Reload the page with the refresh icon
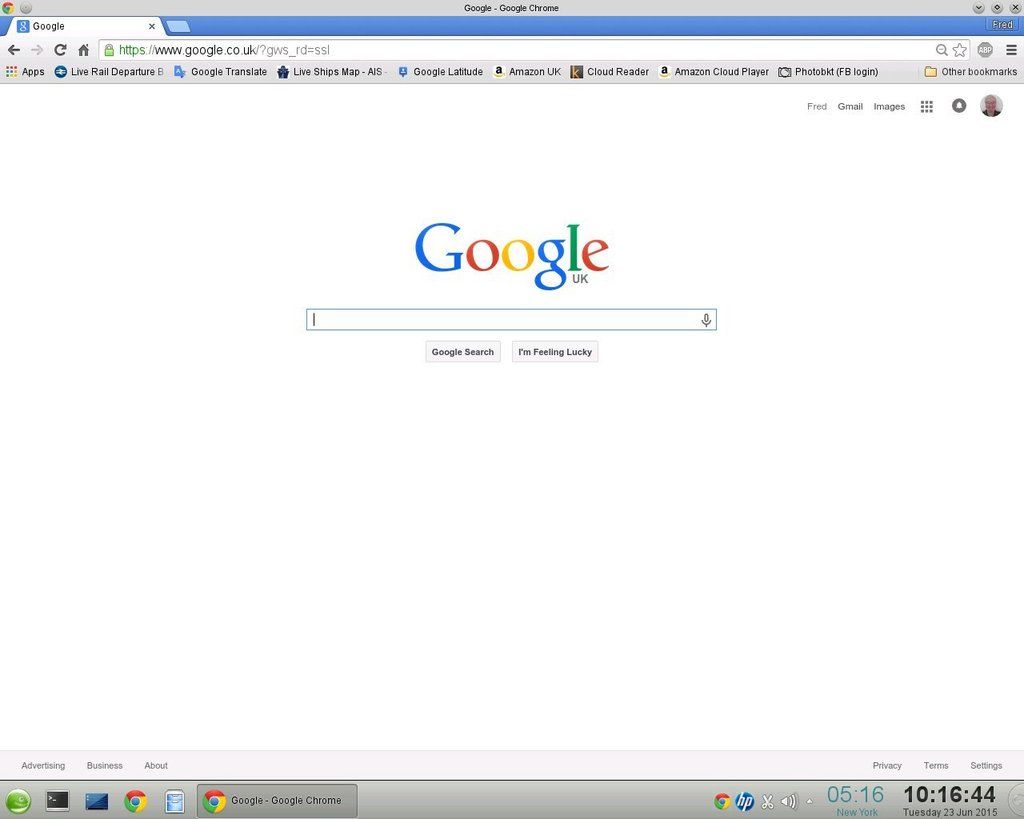 (60, 50)
